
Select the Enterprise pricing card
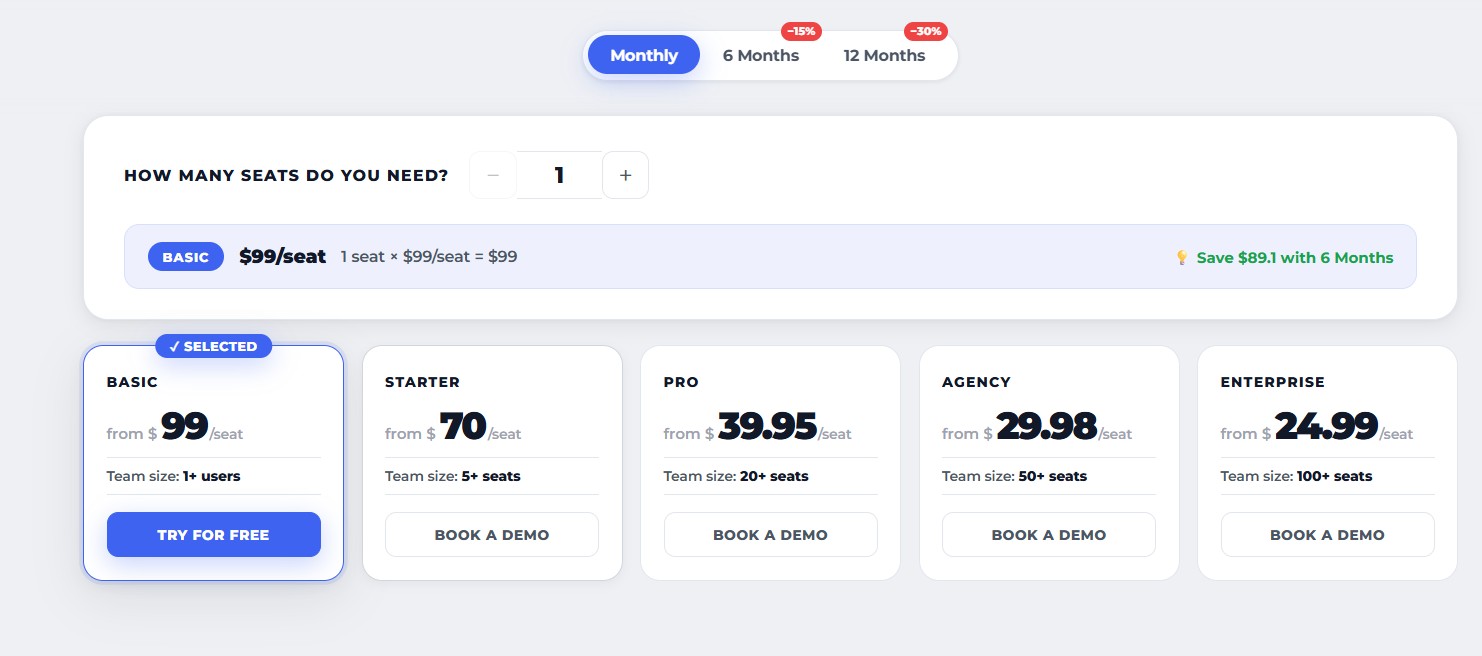tap(1327, 430)
